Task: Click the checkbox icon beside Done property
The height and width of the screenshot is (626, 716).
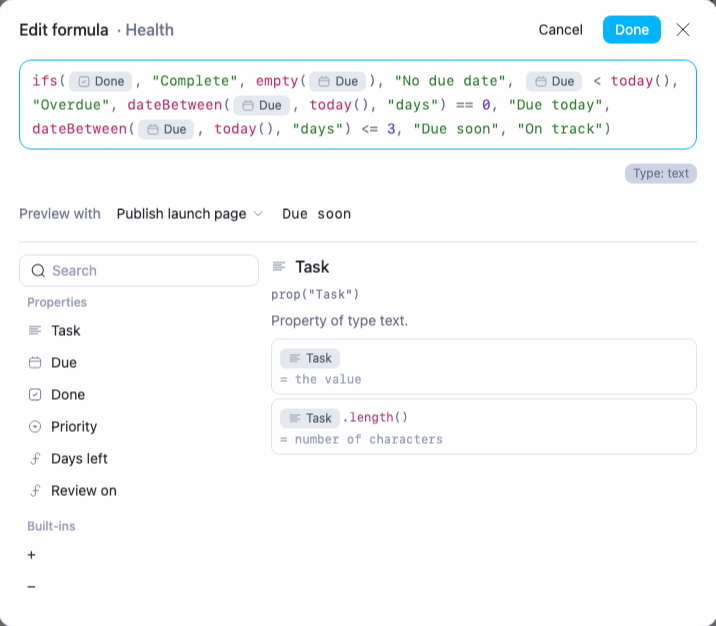Action: click(x=35, y=395)
